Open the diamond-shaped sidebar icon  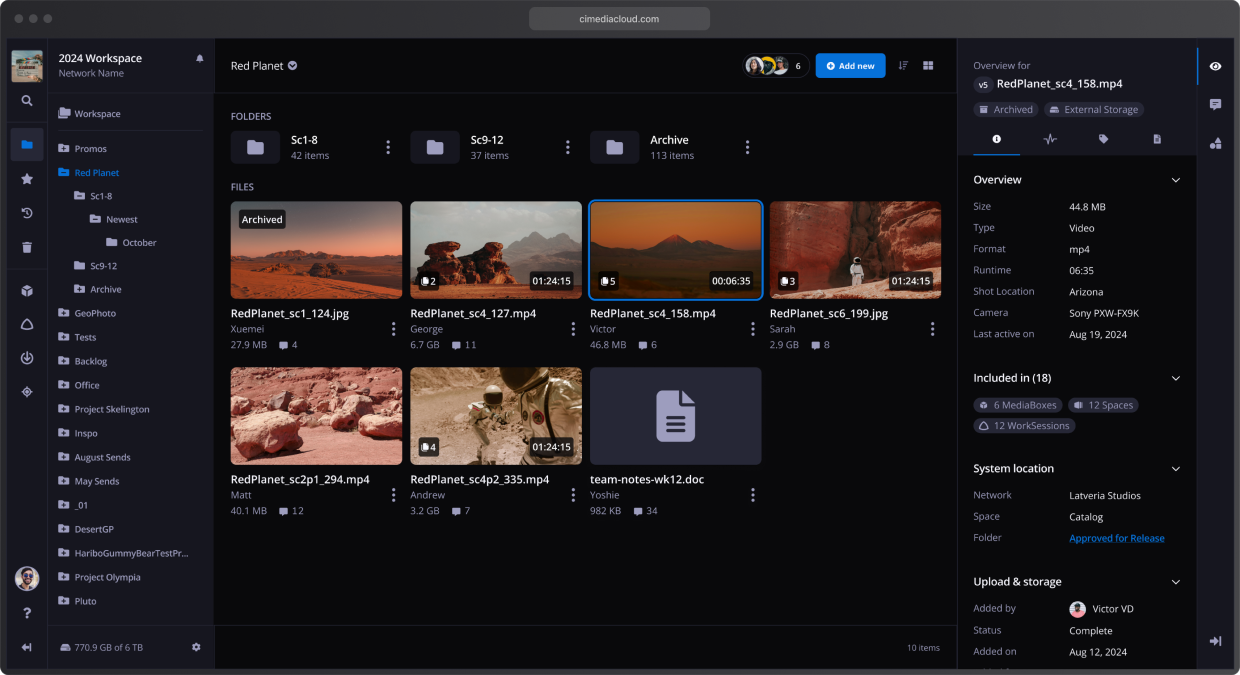[x=27, y=392]
